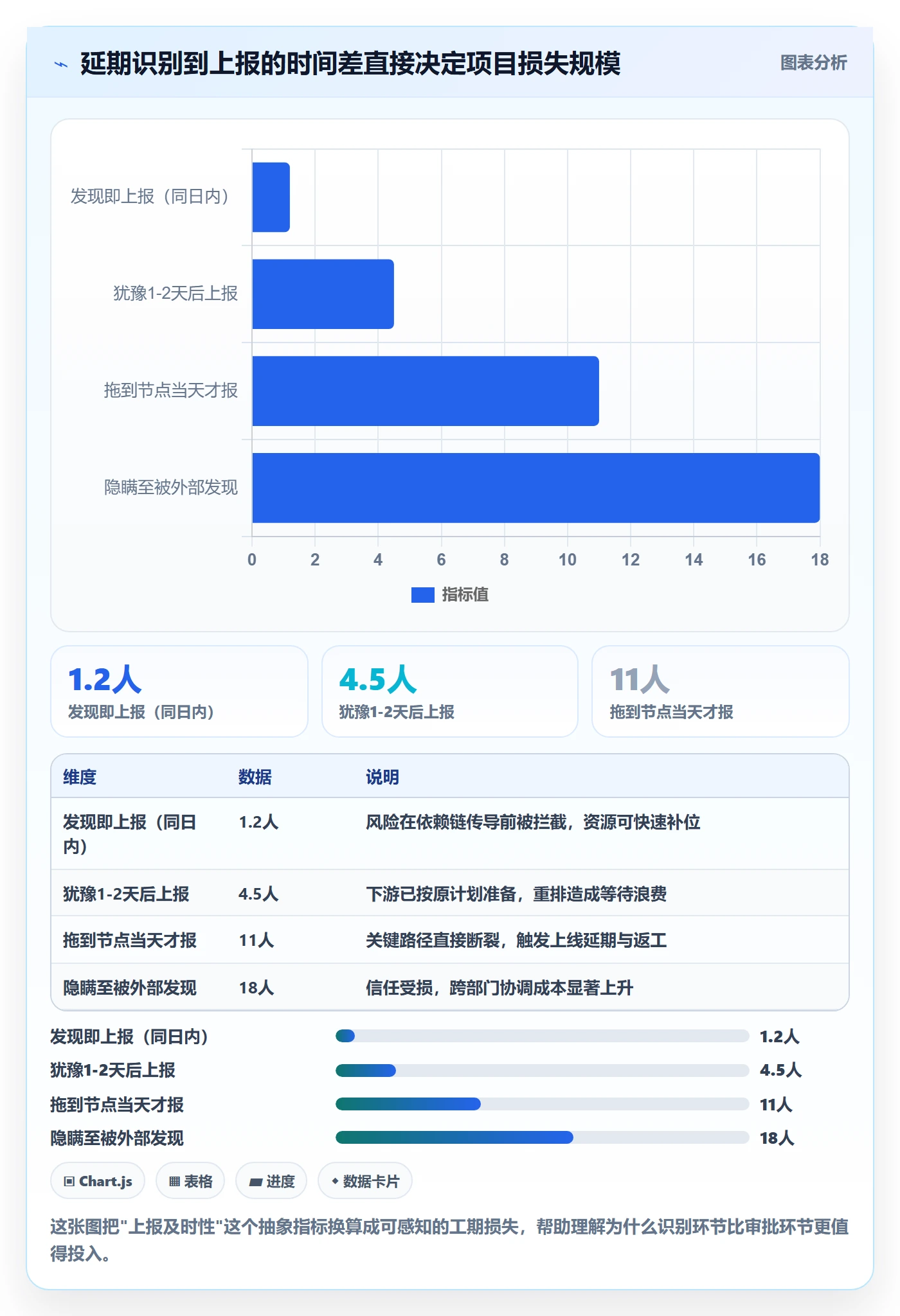Click the 4.5人 data card
Image resolution: width=900 pixels, height=1316 pixels.
pos(450,691)
